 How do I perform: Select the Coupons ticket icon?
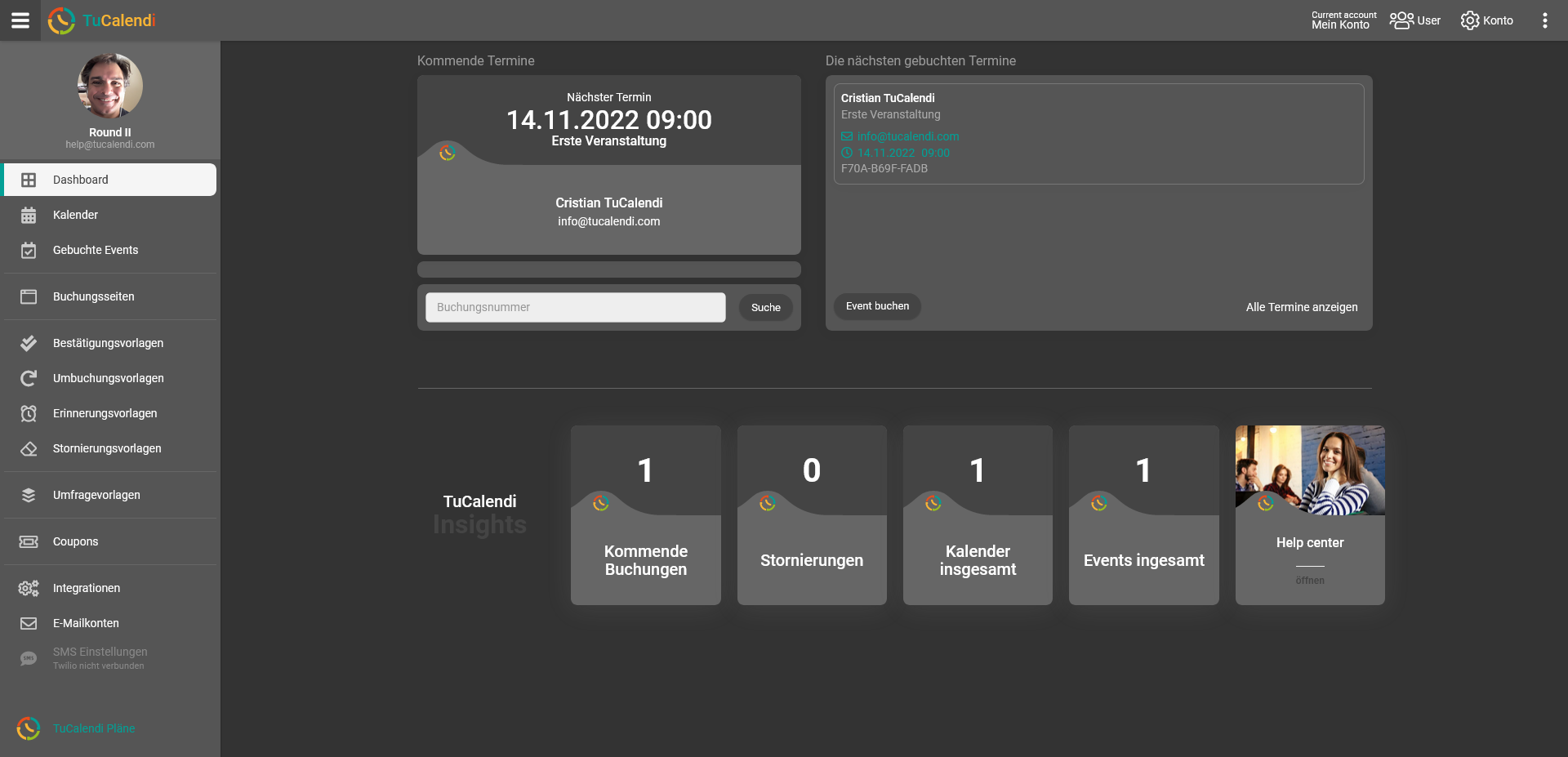29,541
